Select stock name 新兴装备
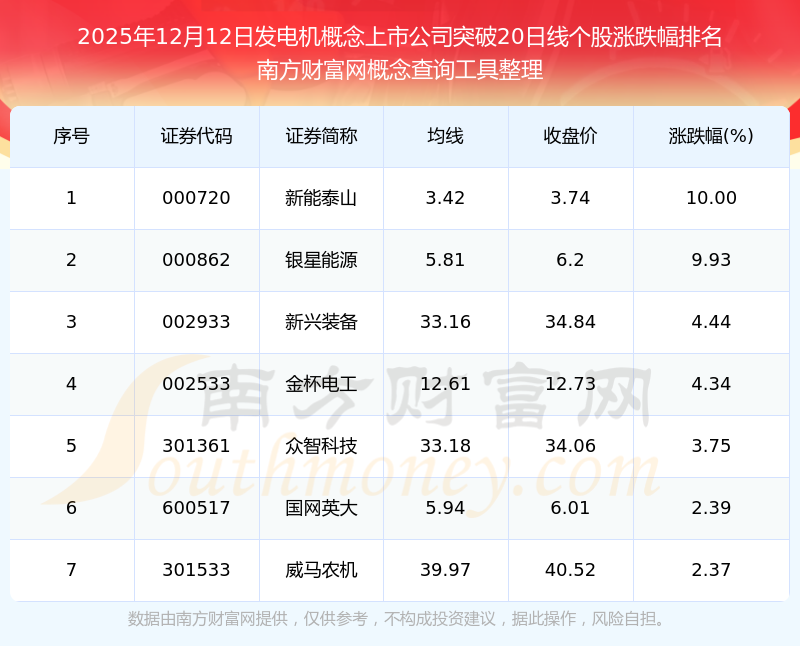800x646 pixels. pyautogui.click(x=321, y=322)
